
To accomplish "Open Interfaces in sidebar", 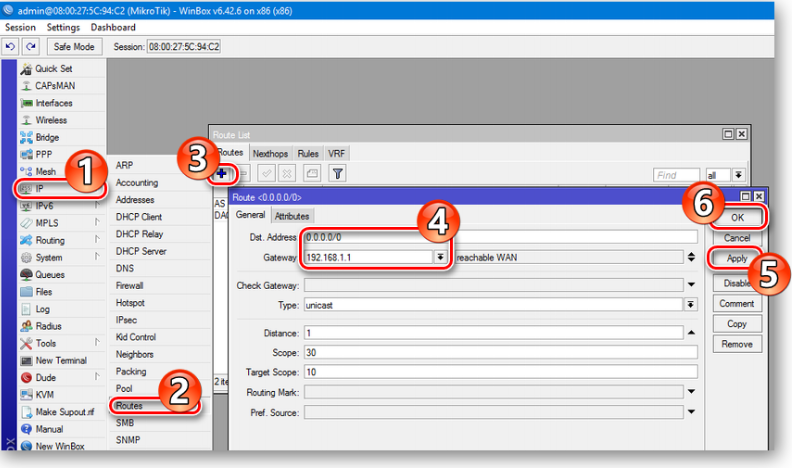I will (x=62, y=103).
